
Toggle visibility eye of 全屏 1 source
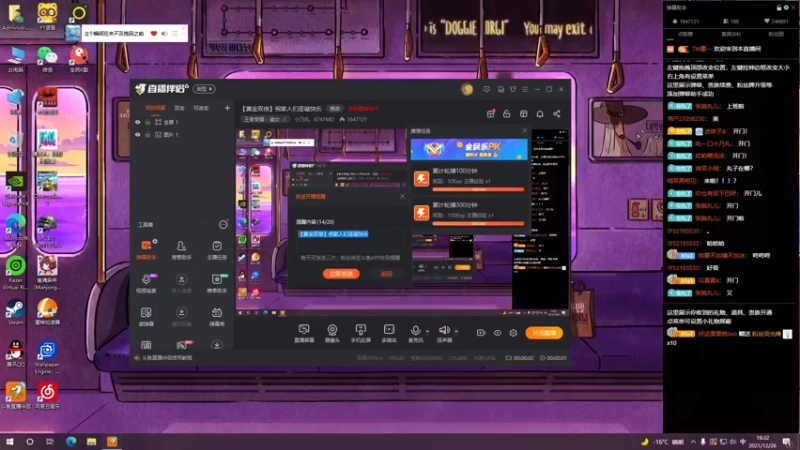tap(138, 122)
